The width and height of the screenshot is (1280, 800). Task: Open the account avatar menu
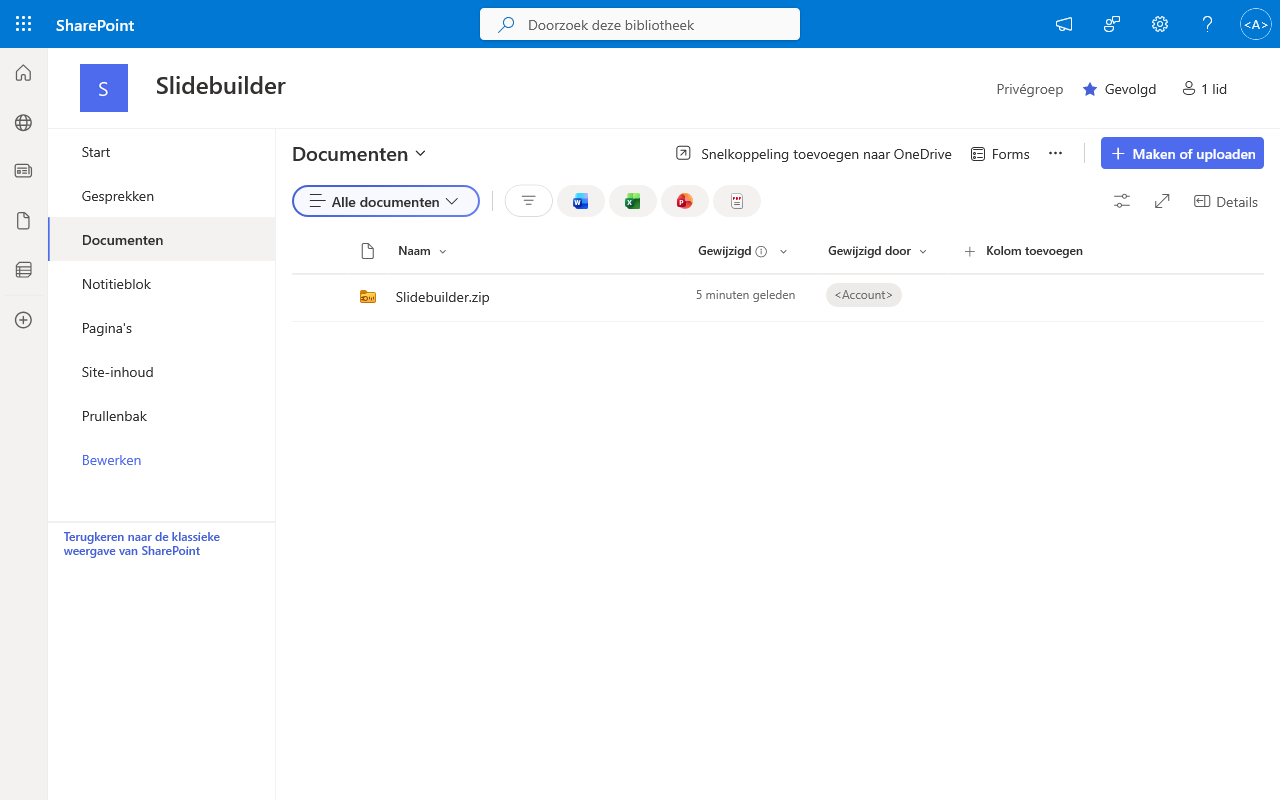coord(1255,24)
